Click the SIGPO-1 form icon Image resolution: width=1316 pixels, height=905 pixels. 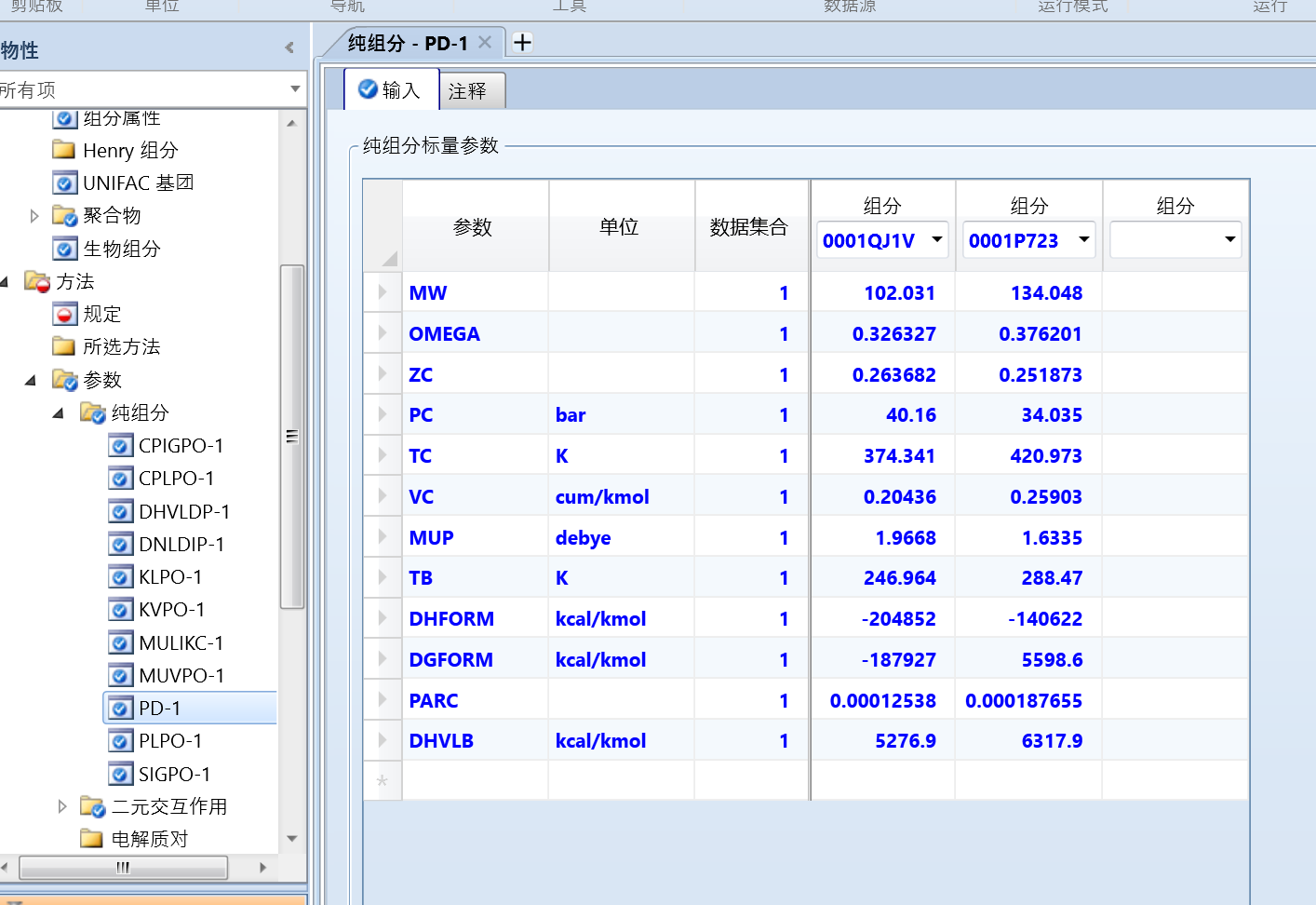point(120,775)
